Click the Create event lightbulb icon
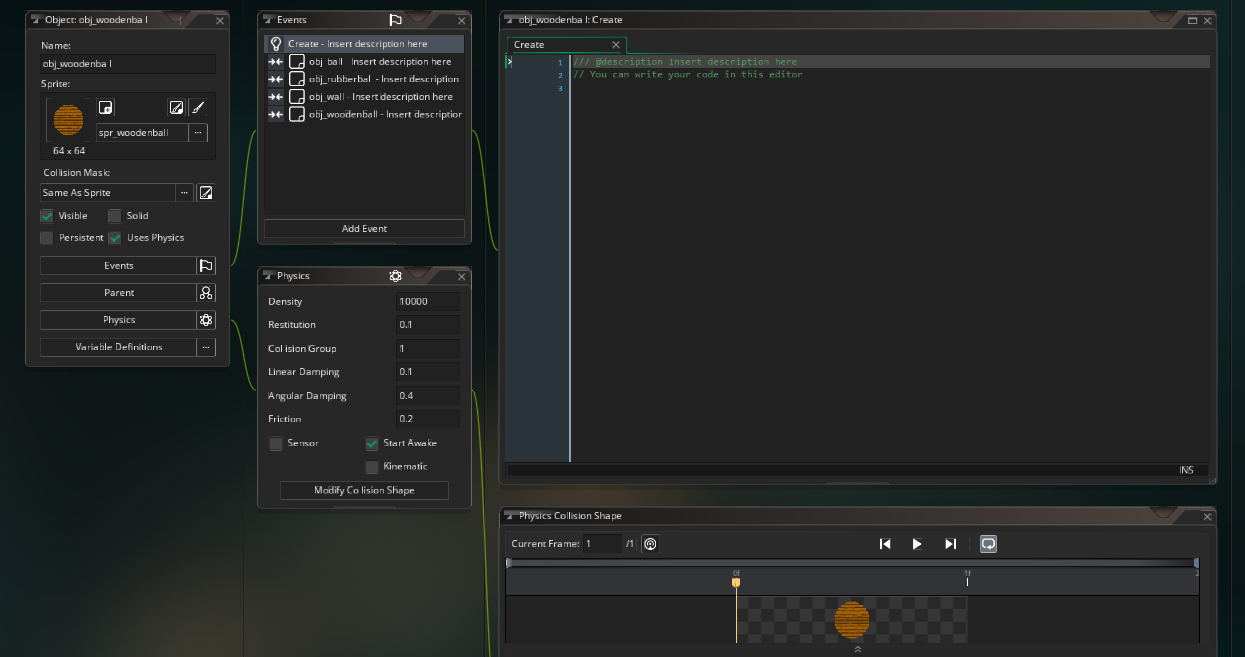The height and width of the screenshot is (657, 1245). [276, 44]
